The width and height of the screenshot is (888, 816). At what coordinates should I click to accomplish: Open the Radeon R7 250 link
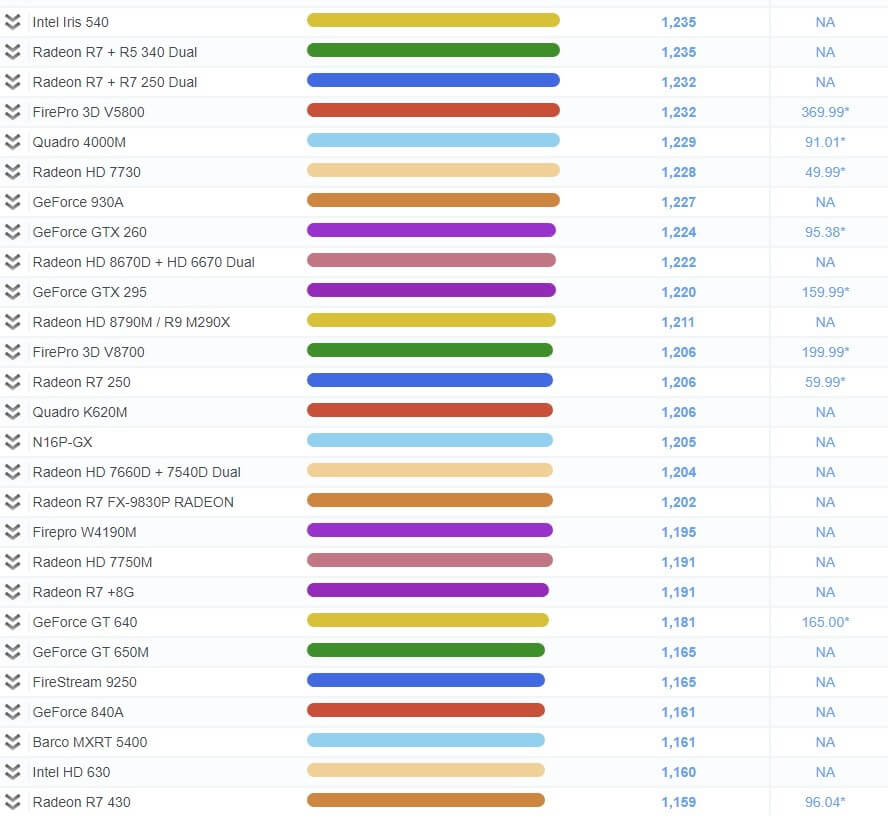[x=82, y=382]
